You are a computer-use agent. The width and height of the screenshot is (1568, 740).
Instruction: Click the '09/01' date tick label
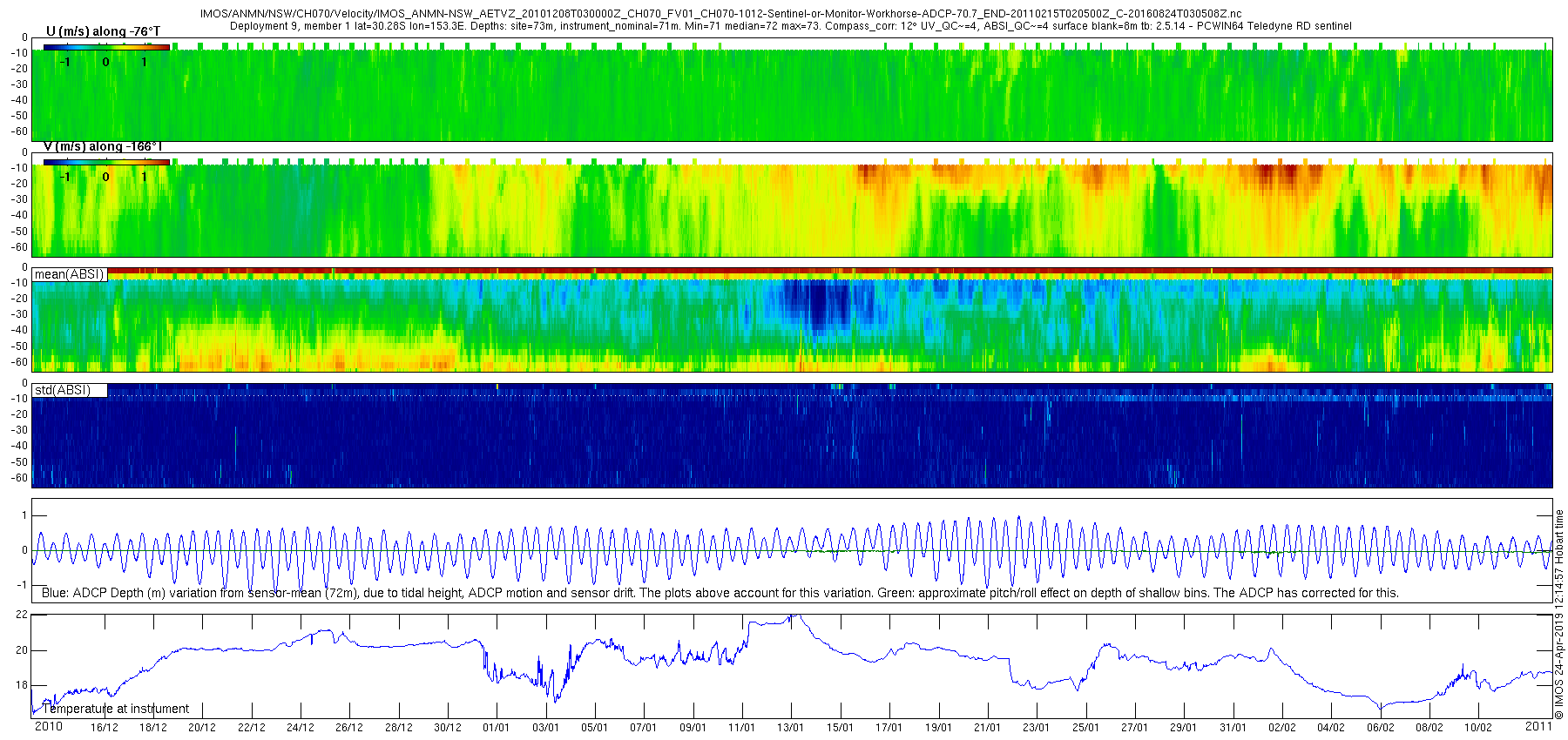(693, 728)
